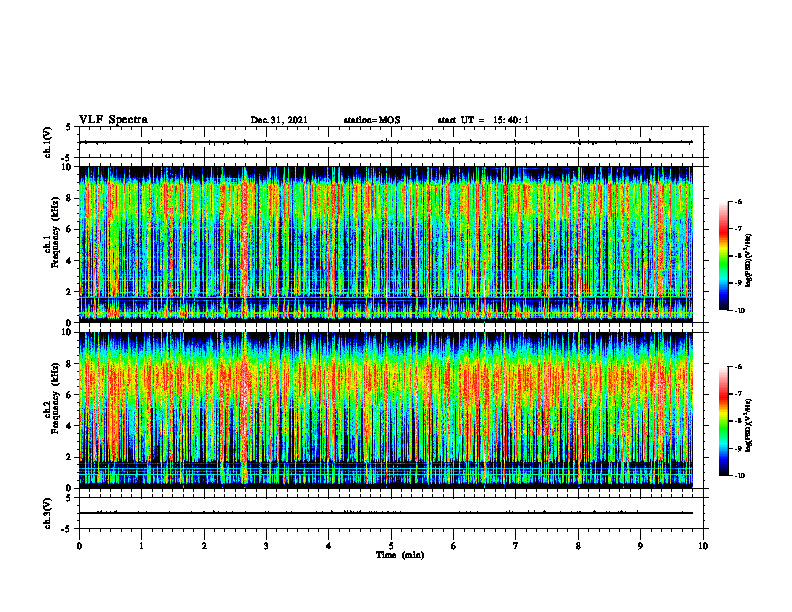
Task: Click the "Time (min)" axis label
Action: [400, 555]
